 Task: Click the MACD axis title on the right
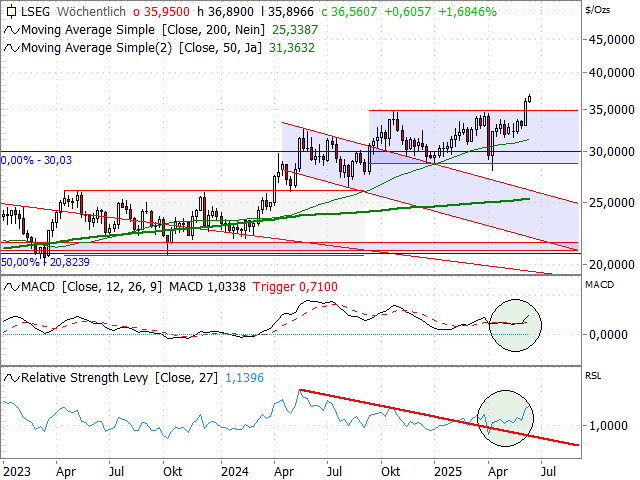coord(599,285)
